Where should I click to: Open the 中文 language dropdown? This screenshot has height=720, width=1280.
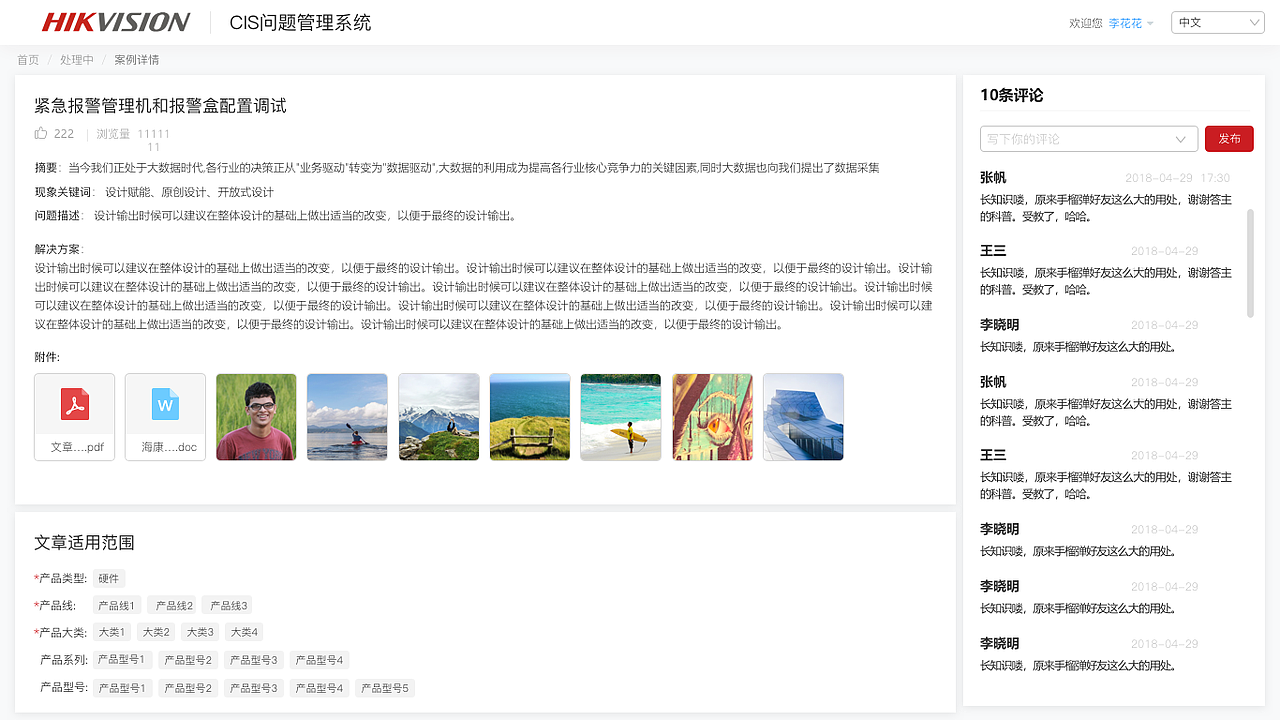[1217, 21]
